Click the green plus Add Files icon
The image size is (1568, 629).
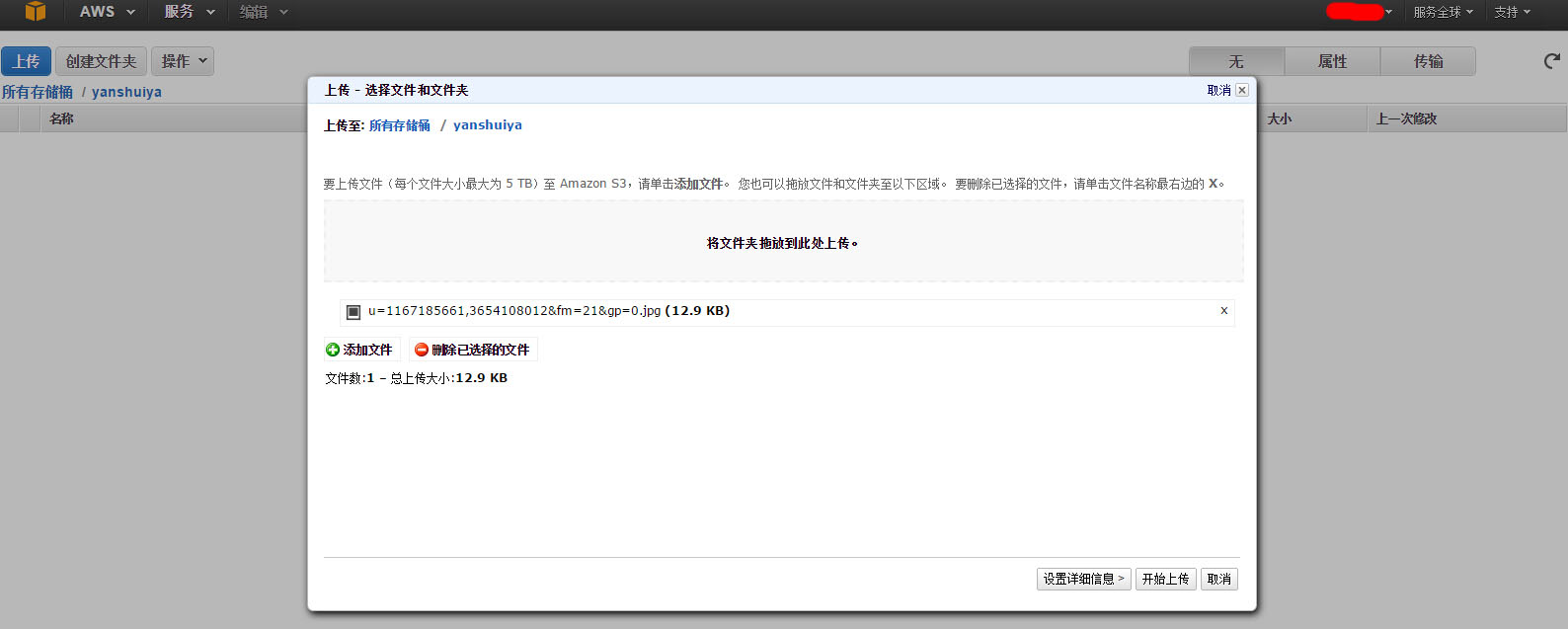333,350
